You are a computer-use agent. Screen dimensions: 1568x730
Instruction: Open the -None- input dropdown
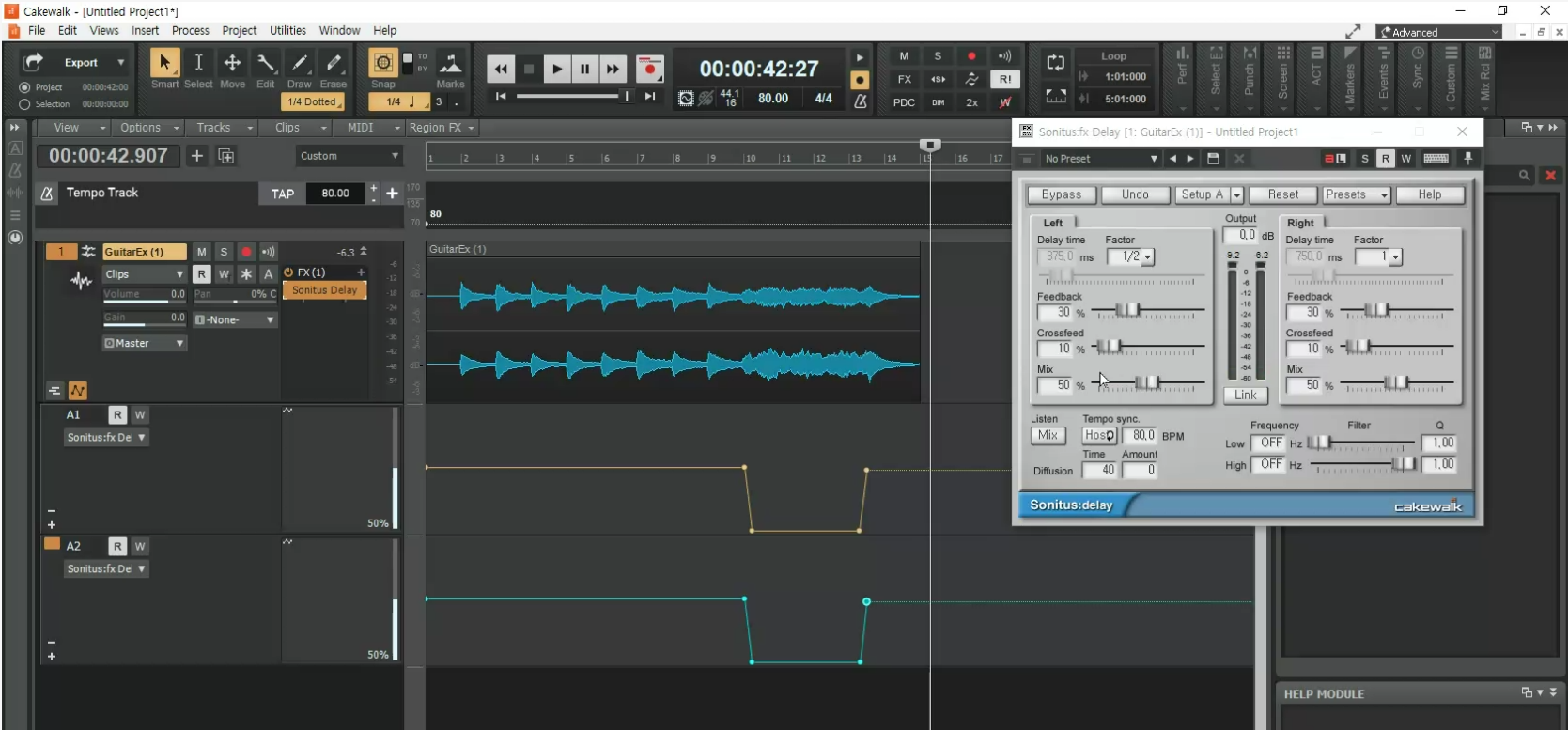tap(235, 320)
